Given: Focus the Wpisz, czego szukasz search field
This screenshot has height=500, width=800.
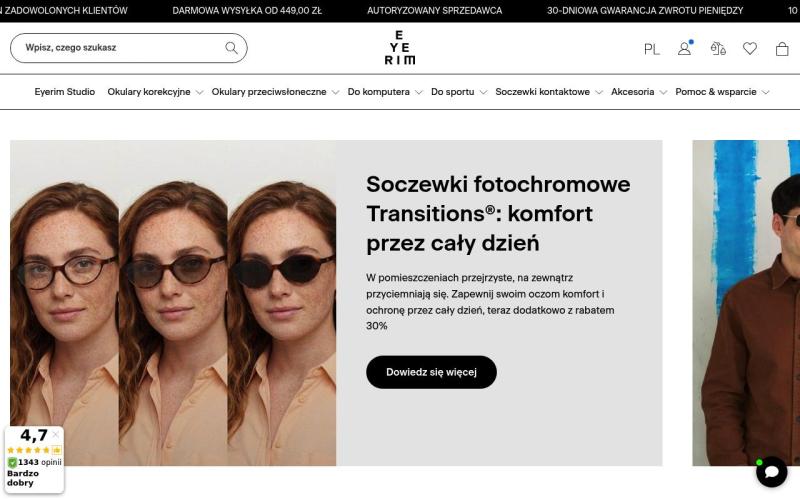Looking at the screenshot, I should click(x=129, y=48).
